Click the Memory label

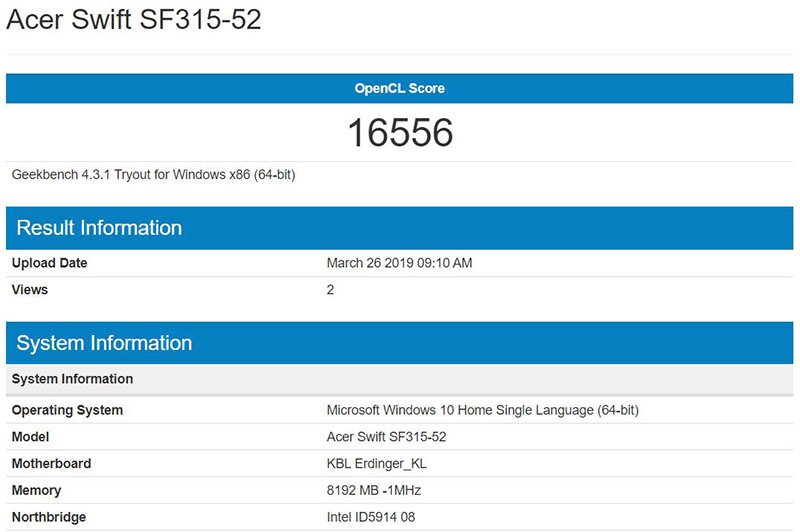36,491
